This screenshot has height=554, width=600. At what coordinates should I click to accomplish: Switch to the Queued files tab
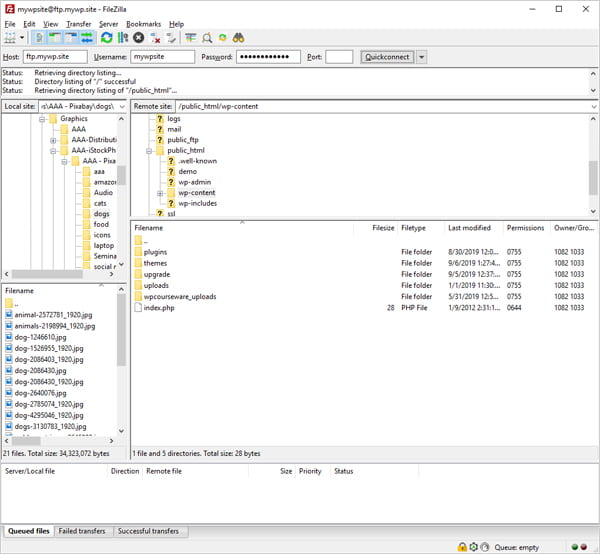tap(29, 531)
